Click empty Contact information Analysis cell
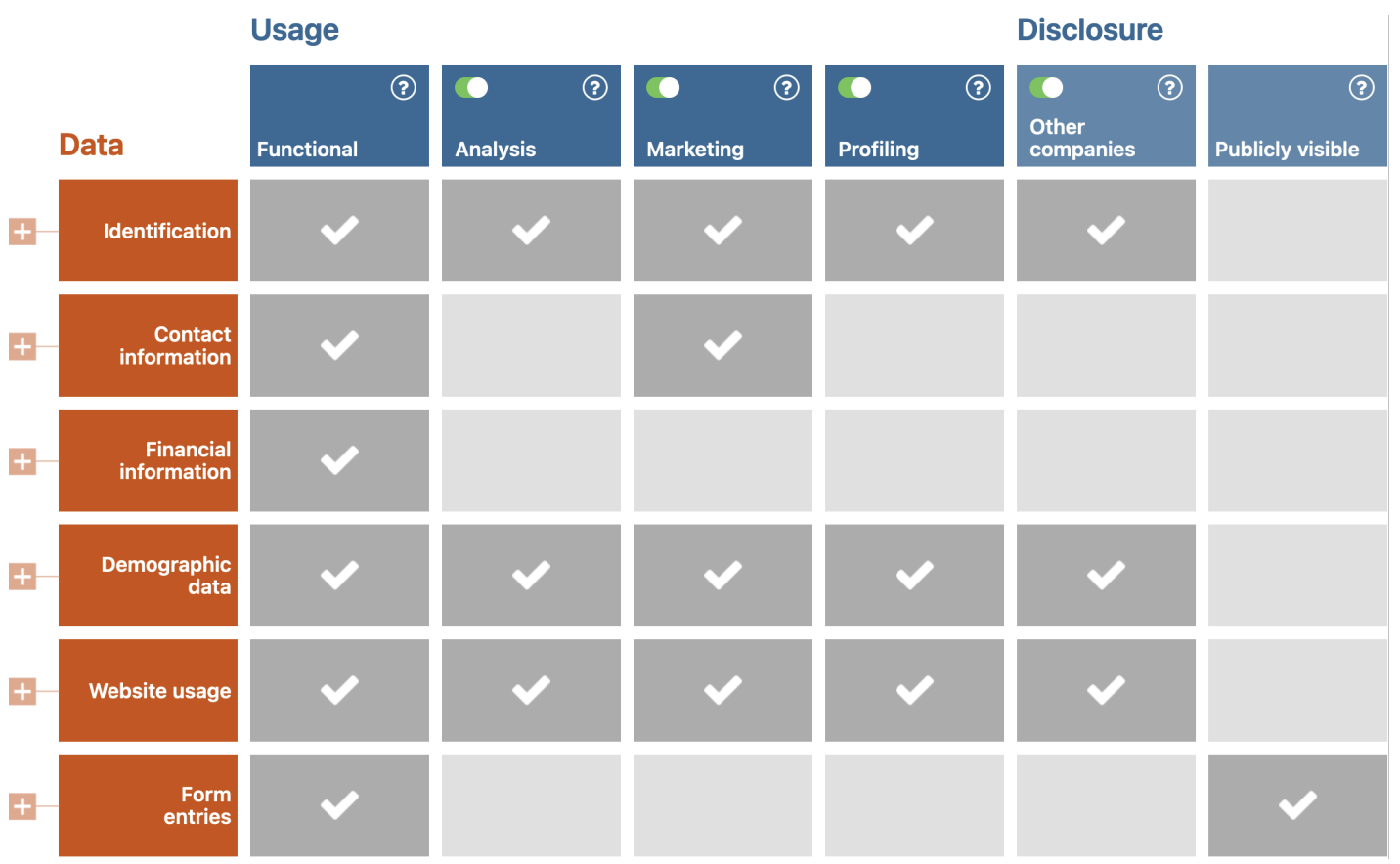This screenshot has width=1400, height=864. pyautogui.click(x=531, y=346)
